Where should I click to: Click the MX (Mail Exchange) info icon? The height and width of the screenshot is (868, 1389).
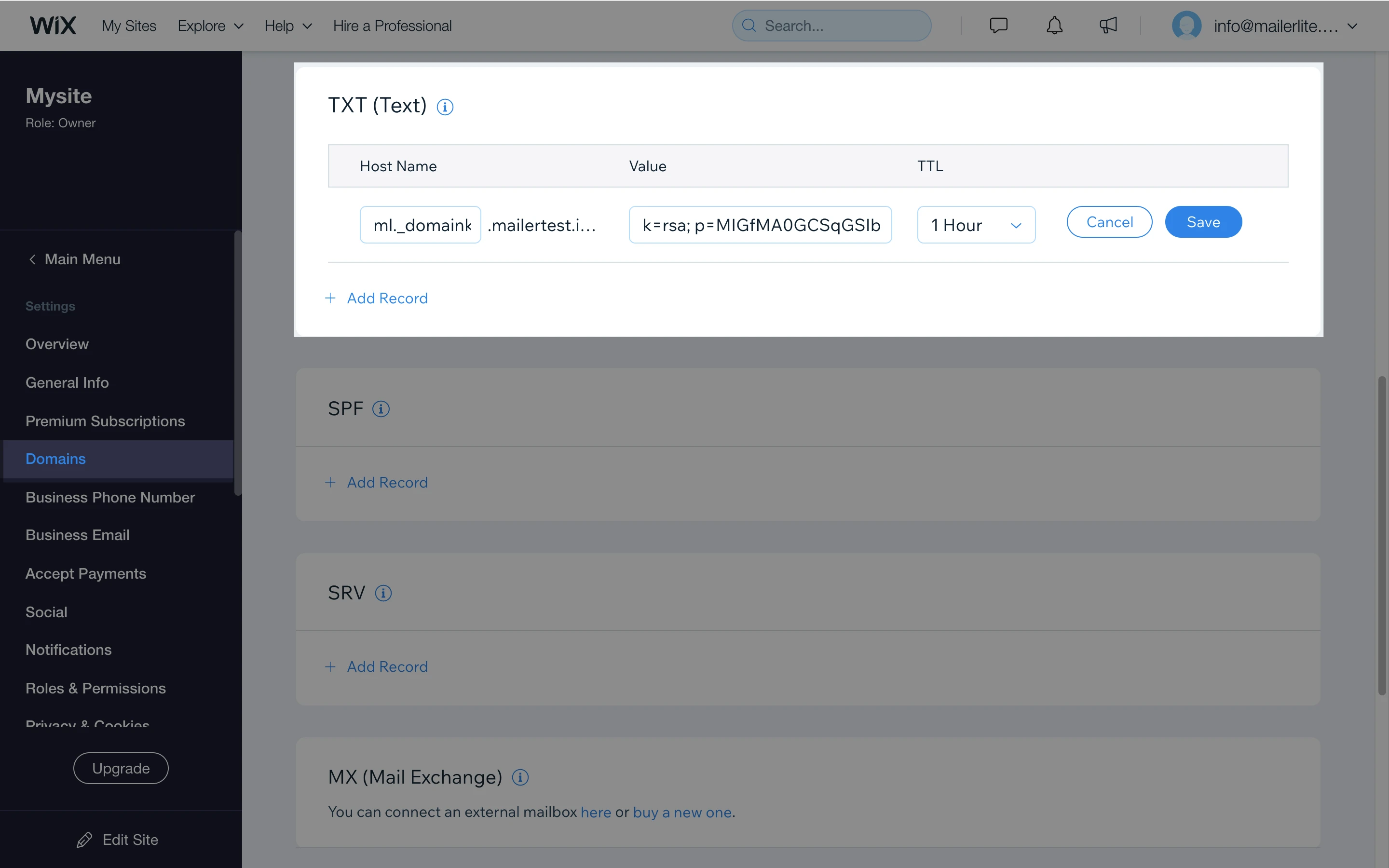click(x=520, y=777)
